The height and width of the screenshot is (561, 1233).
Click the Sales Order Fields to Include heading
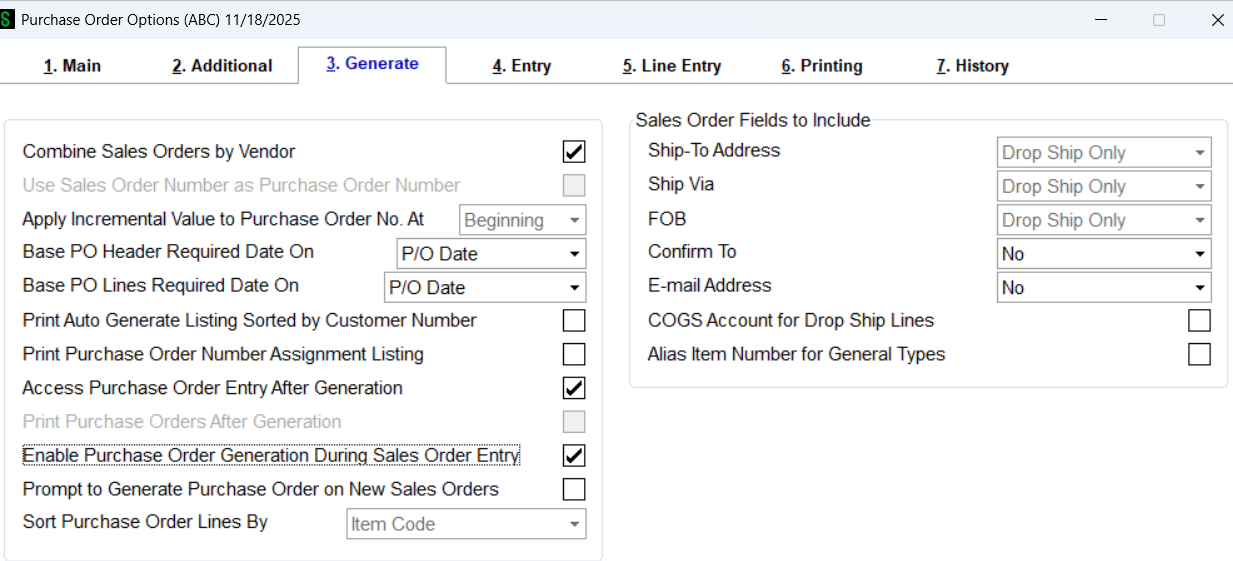tap(753, 121)
